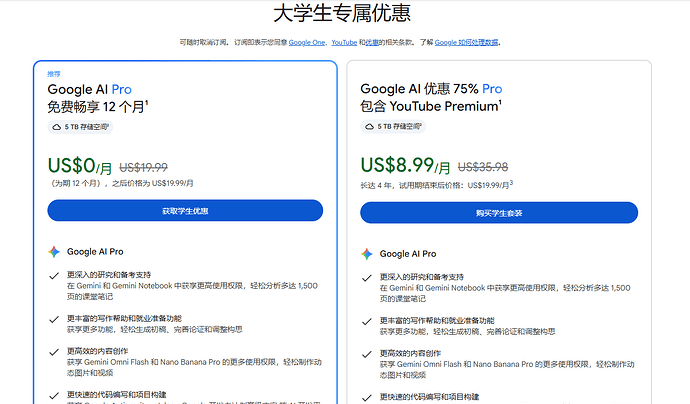Click Gemini Notebook description in free plan

click(x=192, y=291)
